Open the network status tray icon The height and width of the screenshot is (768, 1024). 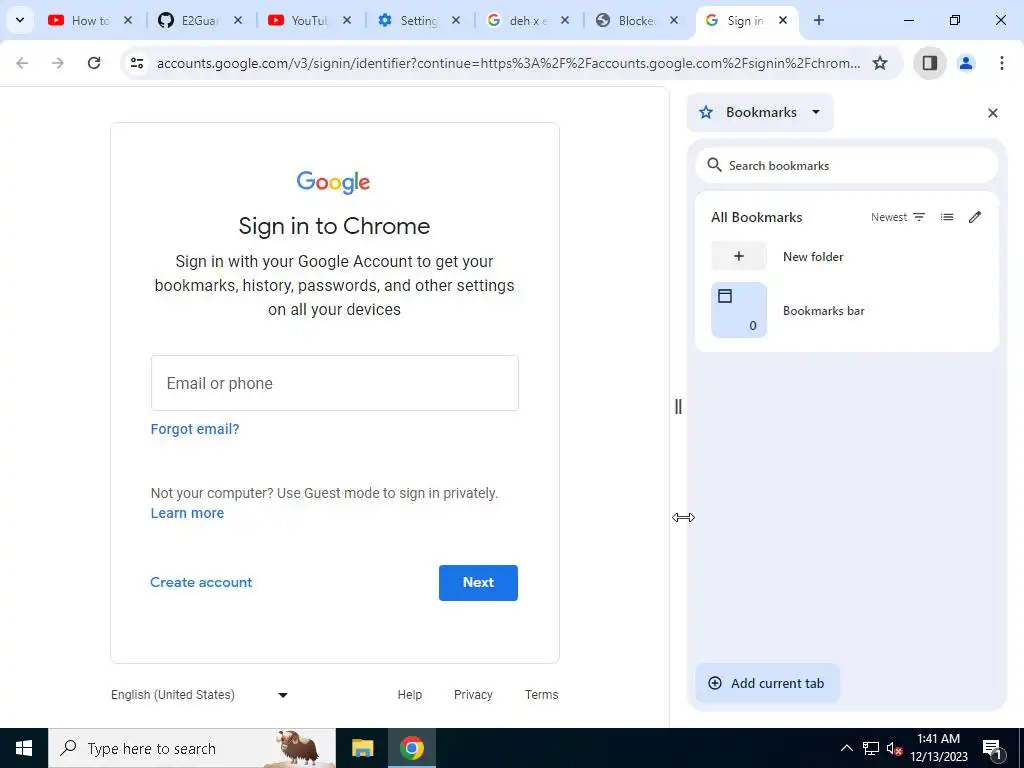pyautogui.click(x=871, y=748)
